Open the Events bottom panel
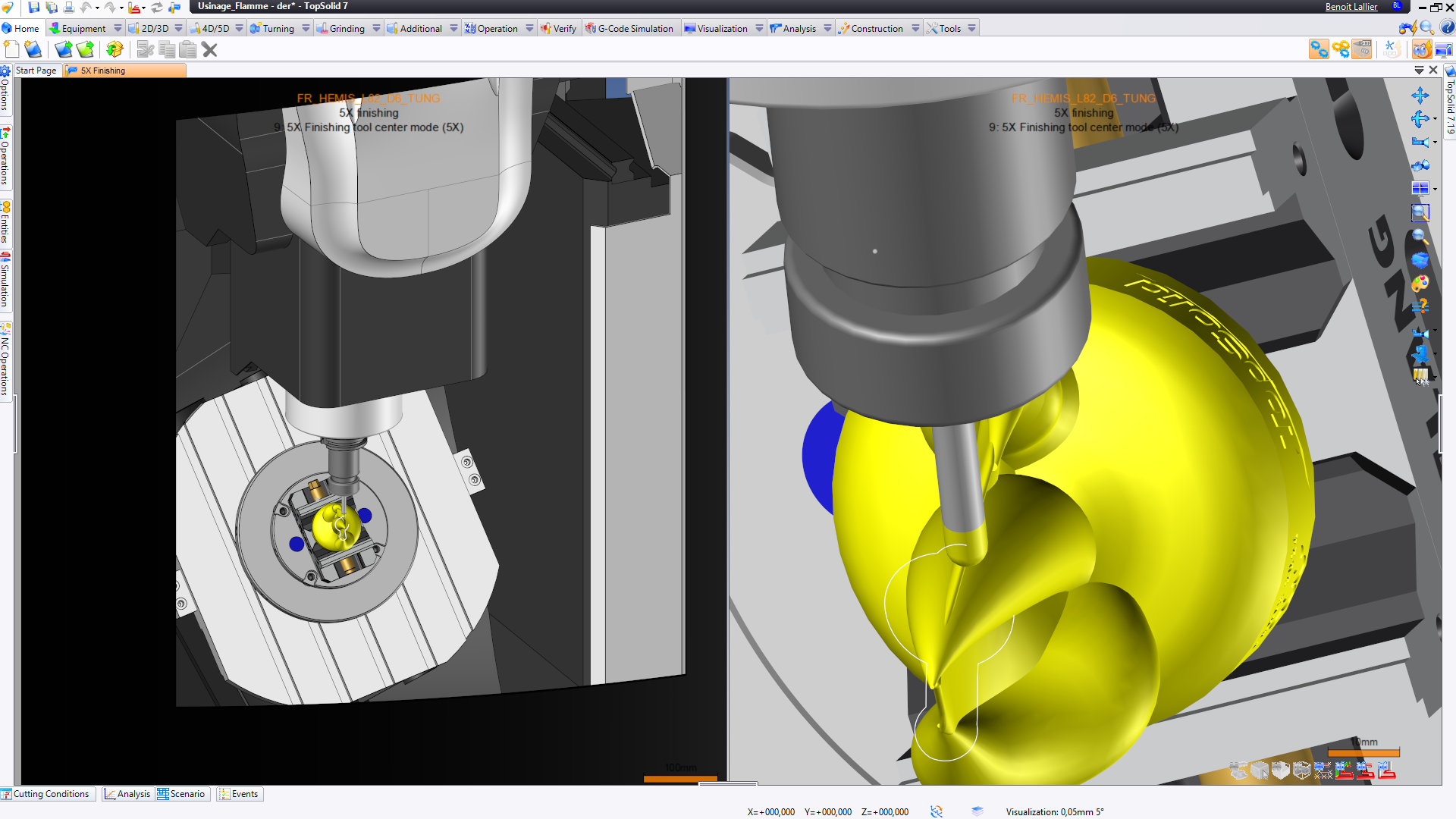The width and height of the screenshot is (1456, 819). tap(239, 794)
